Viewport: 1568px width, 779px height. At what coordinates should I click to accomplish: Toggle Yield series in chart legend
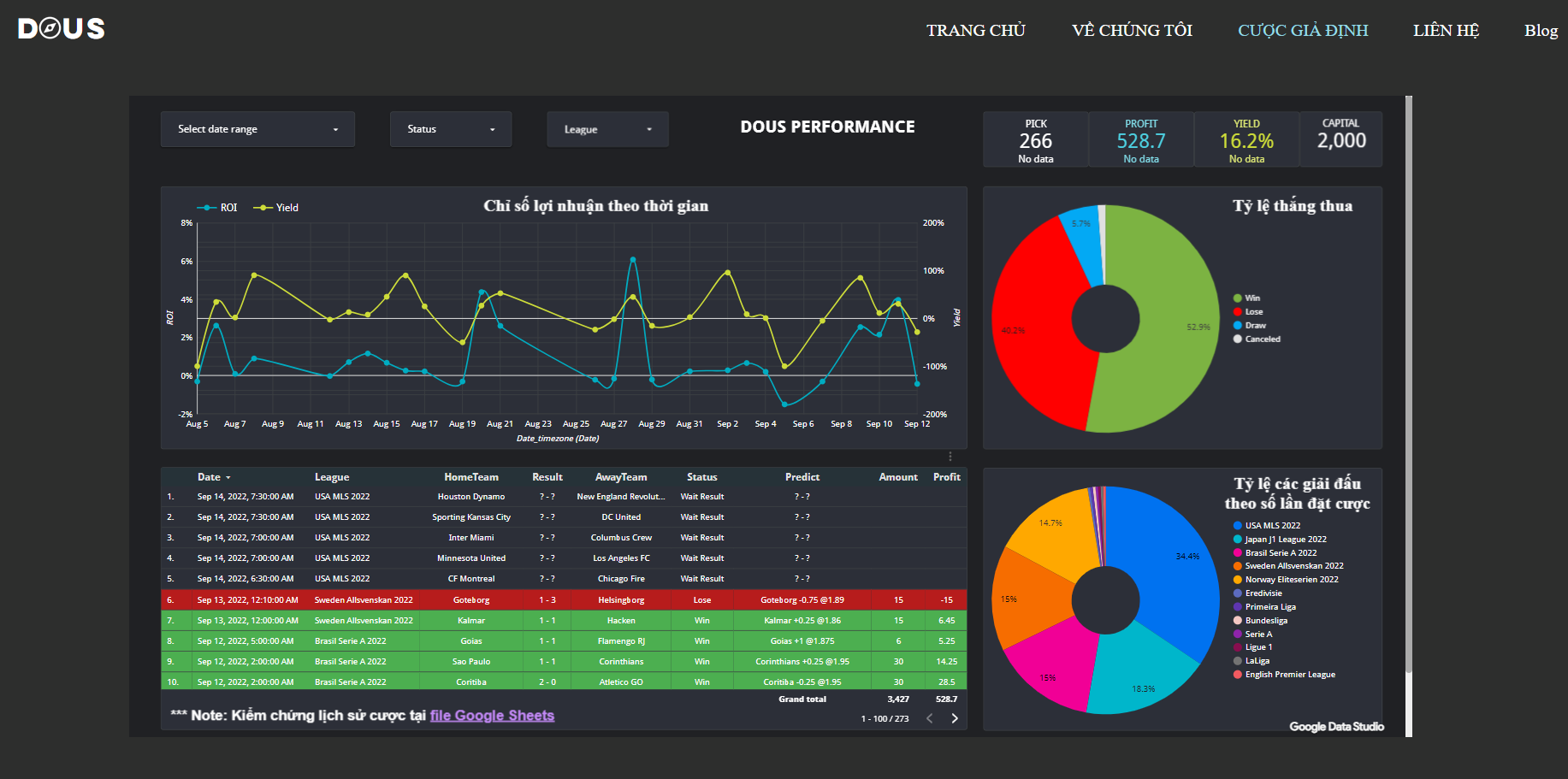tap(276, 208)
